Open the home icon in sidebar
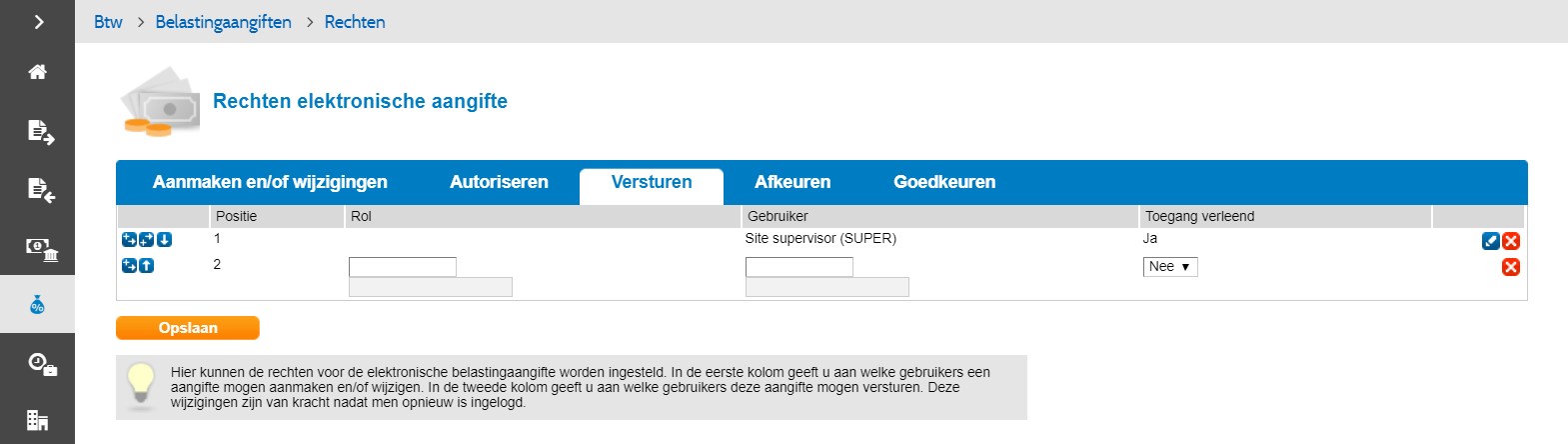 (x=38, y=72)
